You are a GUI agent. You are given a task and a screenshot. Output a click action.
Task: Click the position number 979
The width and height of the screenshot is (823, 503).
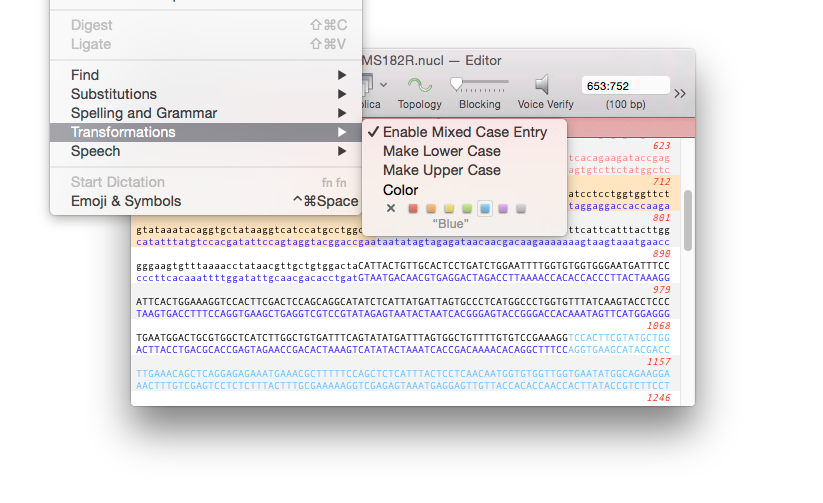[x=661, y=290]
